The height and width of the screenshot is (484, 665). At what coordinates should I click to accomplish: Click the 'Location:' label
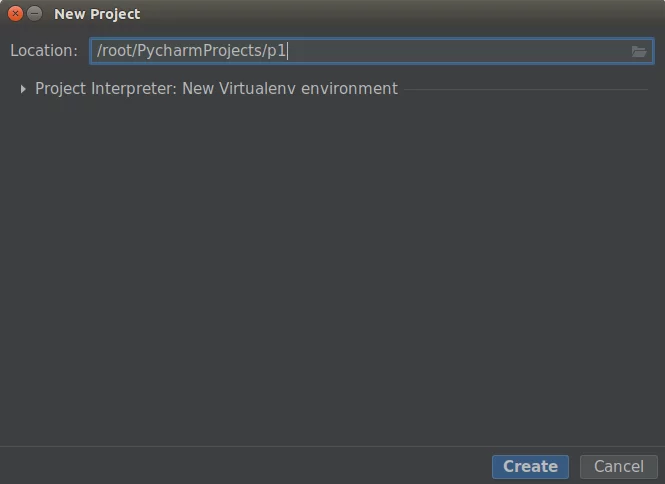click(44, 50)
